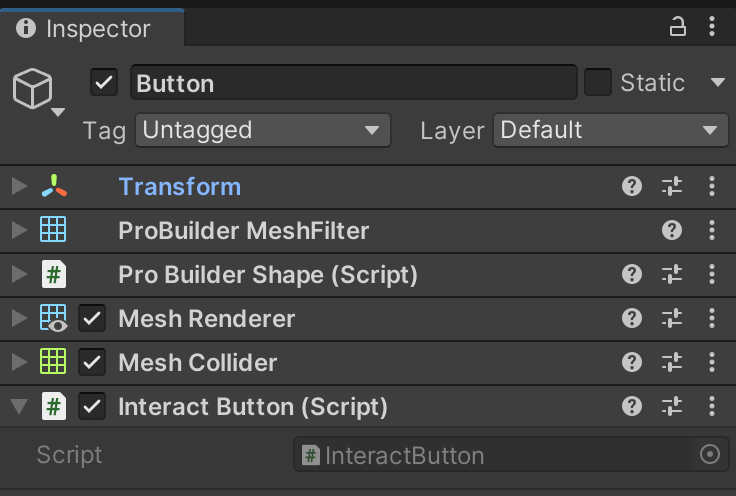
Task: Open ProBuilder MeshFilter help icon
Action: coord(672,230)
